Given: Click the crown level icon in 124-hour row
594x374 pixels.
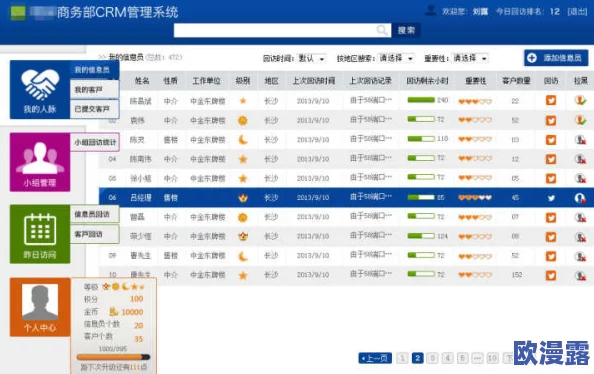Looking at the screenshot, I should click(x=243, y=236).
